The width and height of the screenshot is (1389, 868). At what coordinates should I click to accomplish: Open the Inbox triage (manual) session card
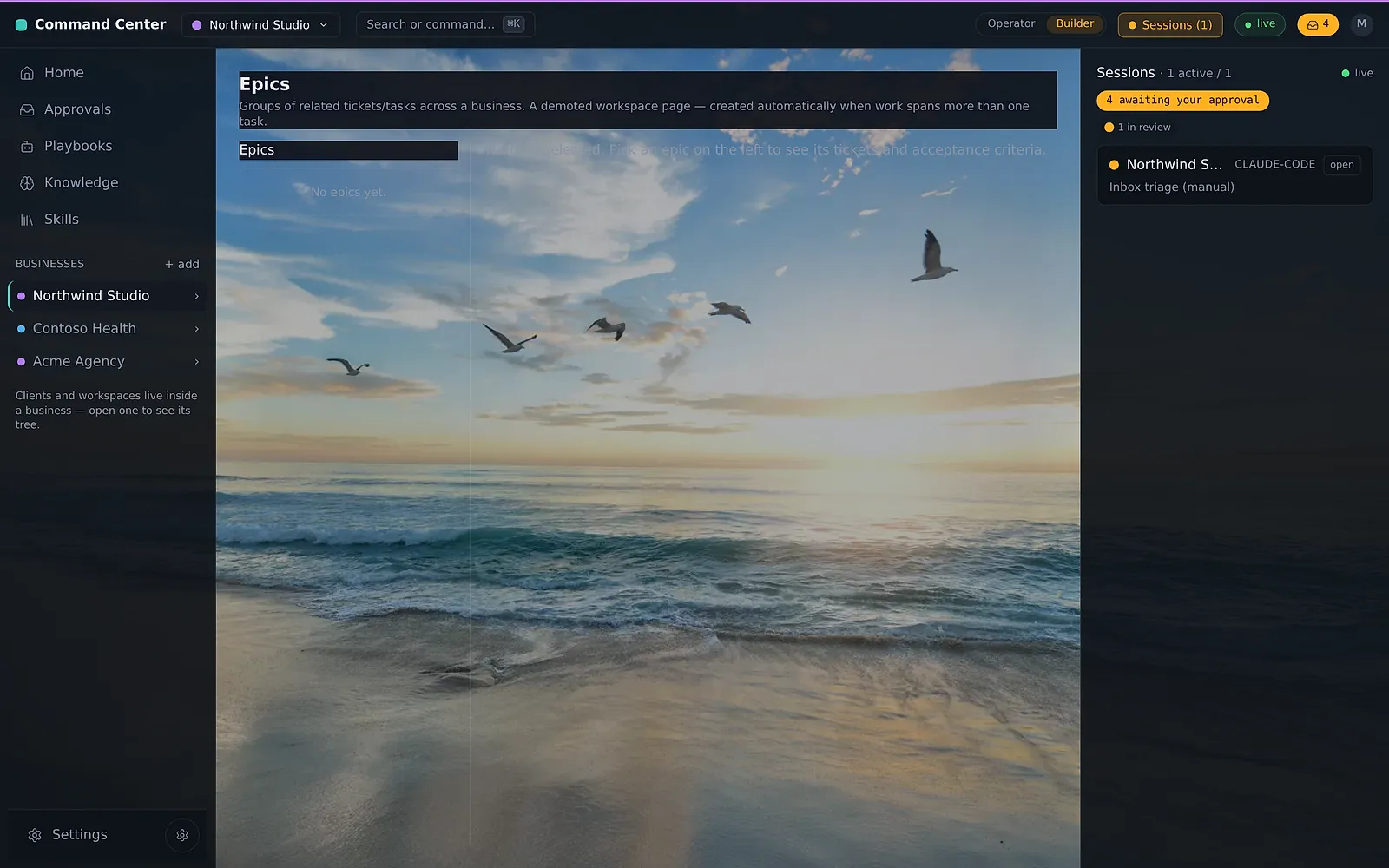click(x=1234, y=175)
